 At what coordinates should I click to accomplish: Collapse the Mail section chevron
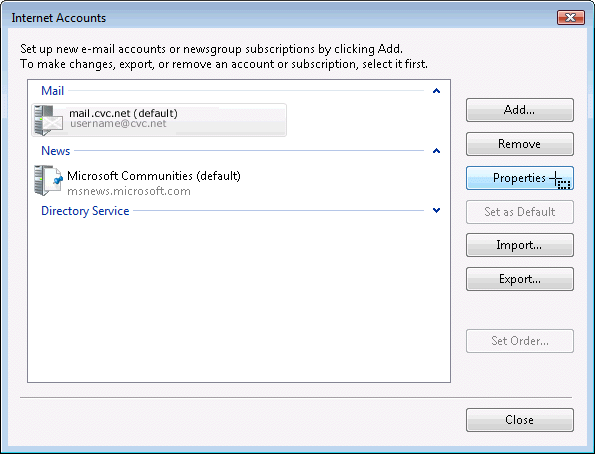pos(436,91)
